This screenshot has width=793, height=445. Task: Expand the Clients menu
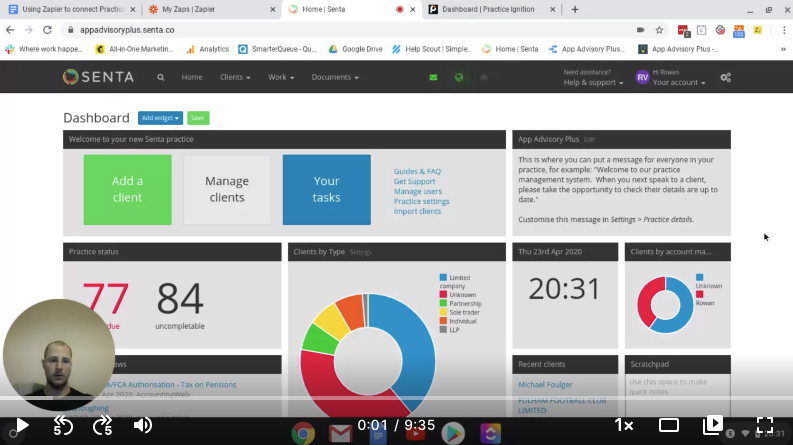pyautogui.click(x=235, y=77)
